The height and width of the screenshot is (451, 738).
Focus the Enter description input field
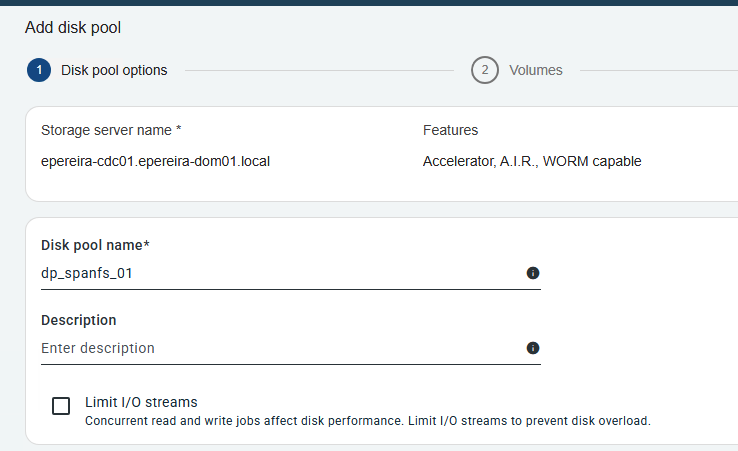280,348
